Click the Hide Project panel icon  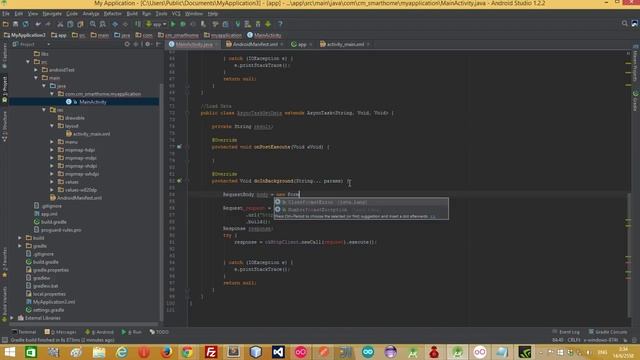158,44
